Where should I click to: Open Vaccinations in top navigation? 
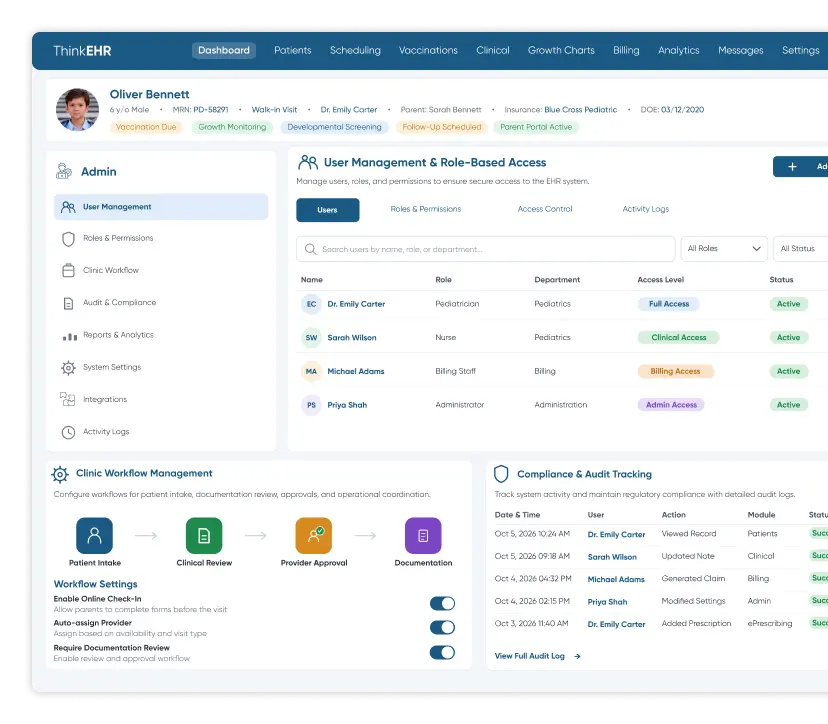point(428,50)
